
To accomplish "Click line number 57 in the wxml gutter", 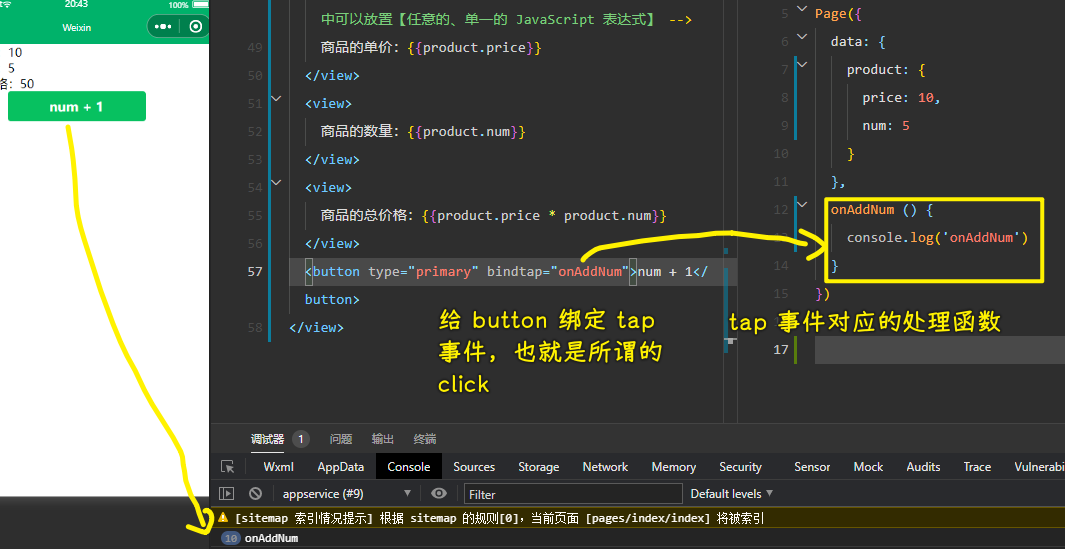I will click(x=255, y=272).
